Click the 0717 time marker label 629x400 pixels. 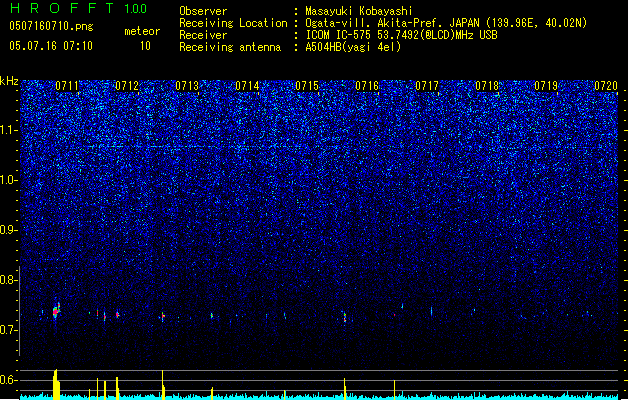click(427, 86)
